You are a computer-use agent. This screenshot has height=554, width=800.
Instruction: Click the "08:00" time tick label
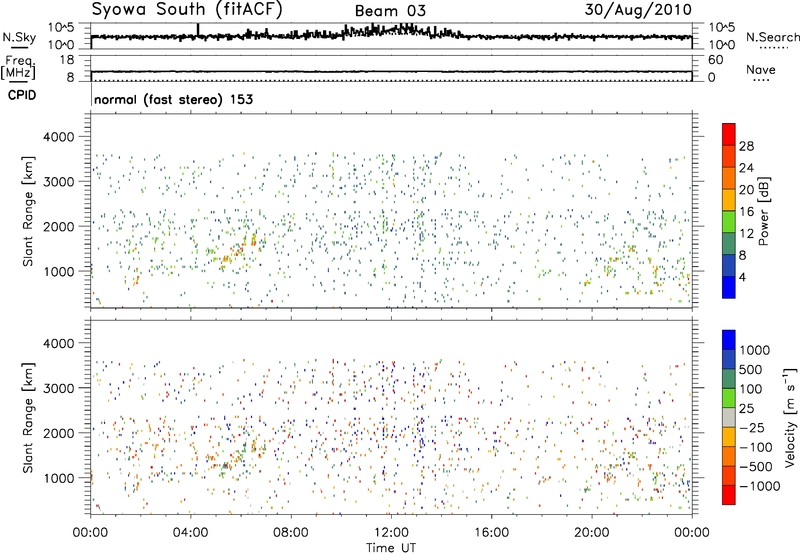[291, 533]
